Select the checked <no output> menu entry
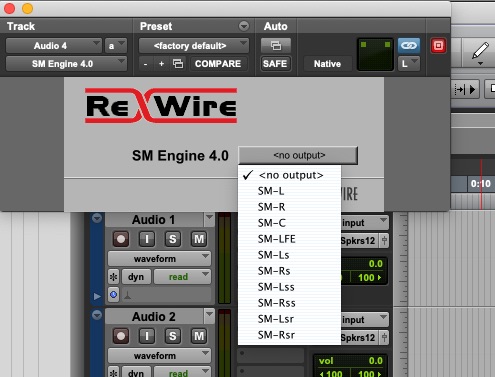This screenshot has width=495, height=377. coord(289,175)
